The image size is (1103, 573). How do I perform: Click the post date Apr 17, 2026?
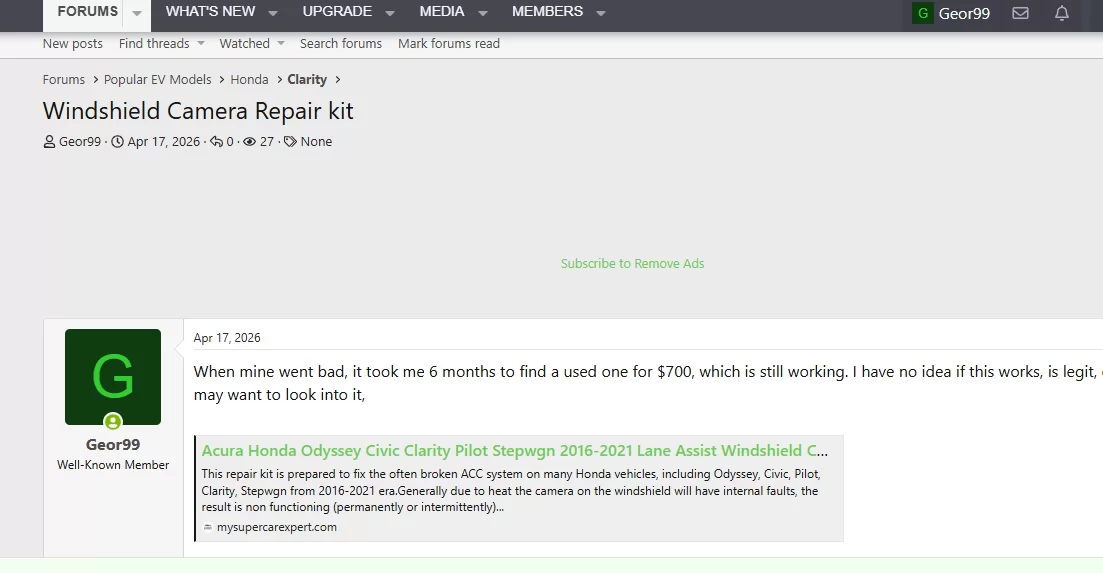pyautogui.click(x=227, y=338)
